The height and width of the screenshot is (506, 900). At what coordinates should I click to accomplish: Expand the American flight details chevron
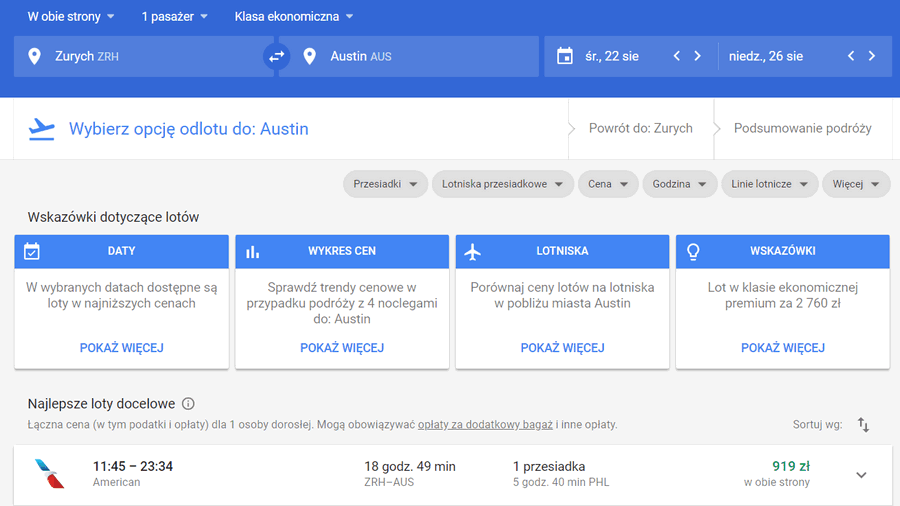[861, 474]
